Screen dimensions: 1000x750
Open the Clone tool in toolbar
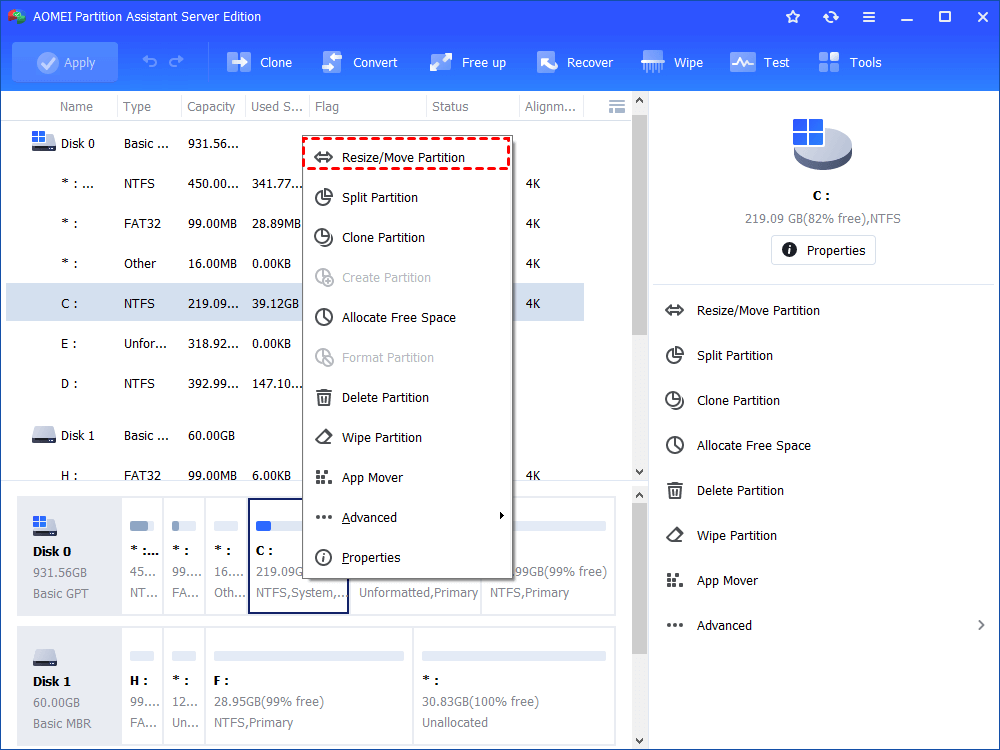click(x=260, y=62)
